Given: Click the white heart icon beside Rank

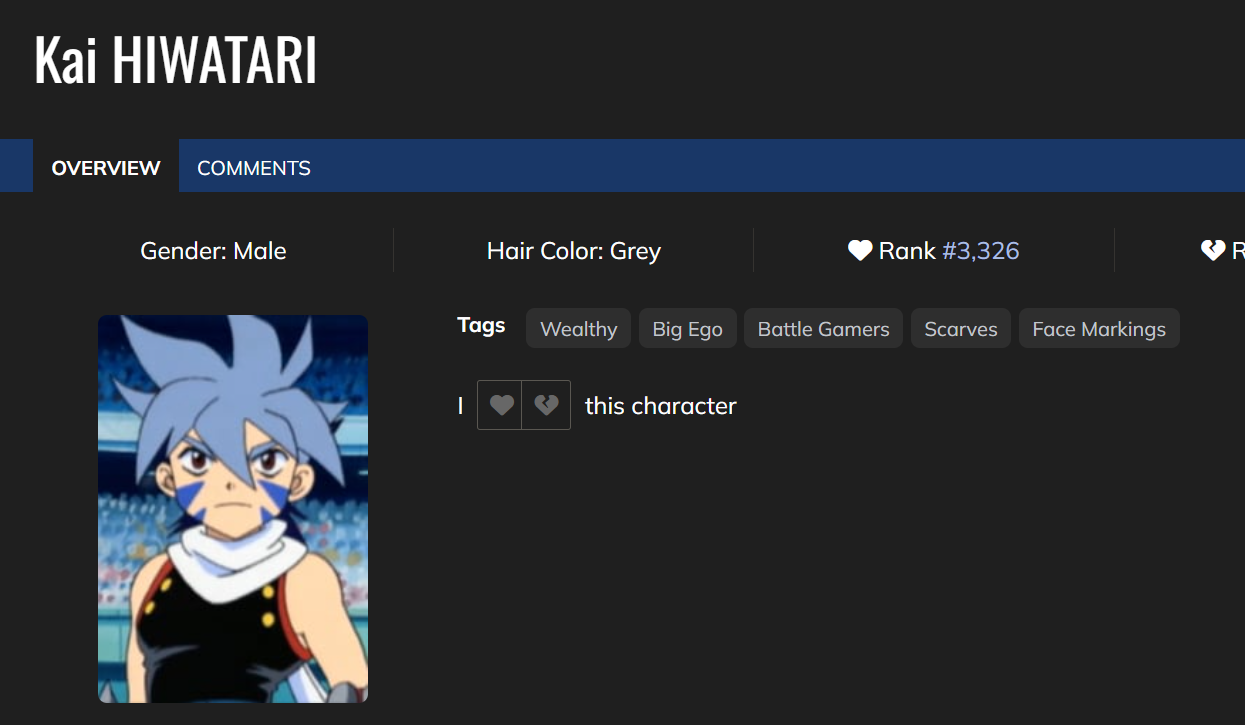Looking at the screenshot, I should point(860,250).
